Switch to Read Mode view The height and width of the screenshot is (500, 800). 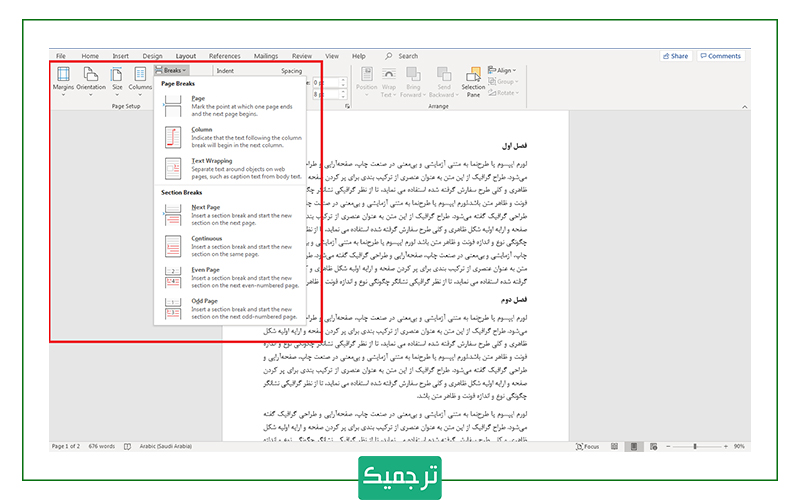tap(614, 446)
